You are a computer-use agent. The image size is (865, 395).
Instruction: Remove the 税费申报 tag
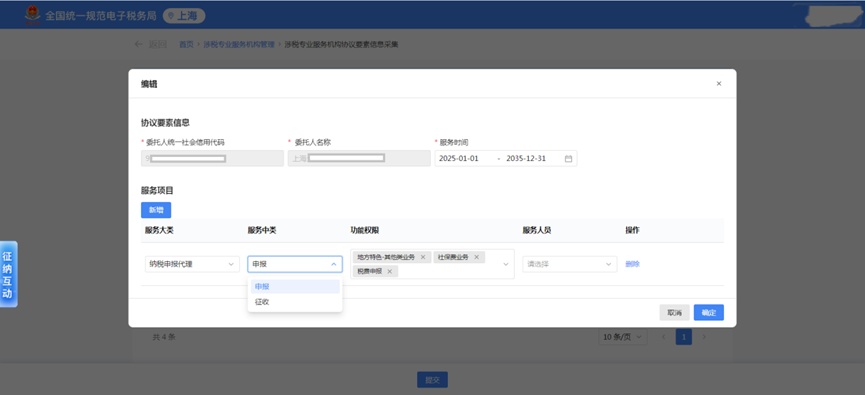click(389, 271)
